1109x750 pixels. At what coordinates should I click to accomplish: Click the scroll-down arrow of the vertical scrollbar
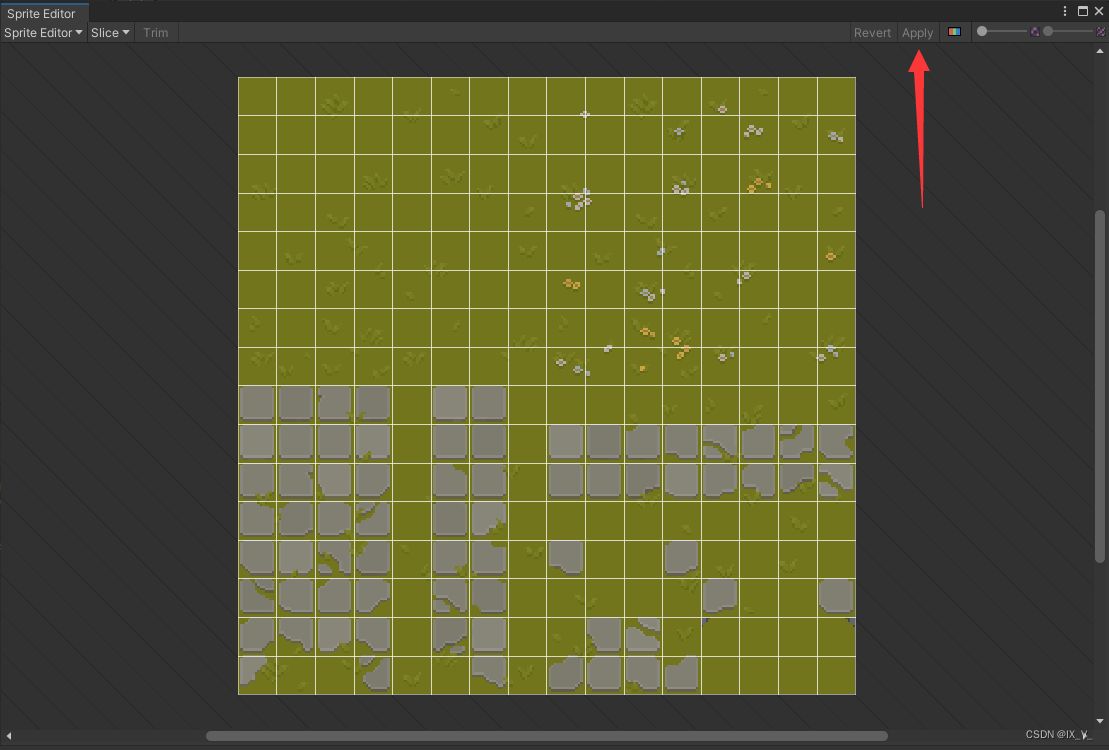[x=1100, y=721]
